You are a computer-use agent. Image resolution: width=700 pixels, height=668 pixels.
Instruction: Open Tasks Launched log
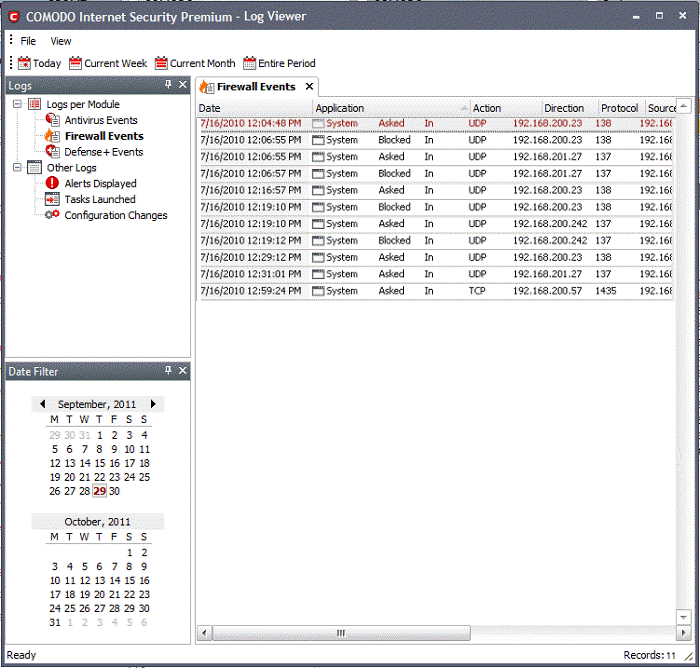pyautogui.click(x=100, y=199)
